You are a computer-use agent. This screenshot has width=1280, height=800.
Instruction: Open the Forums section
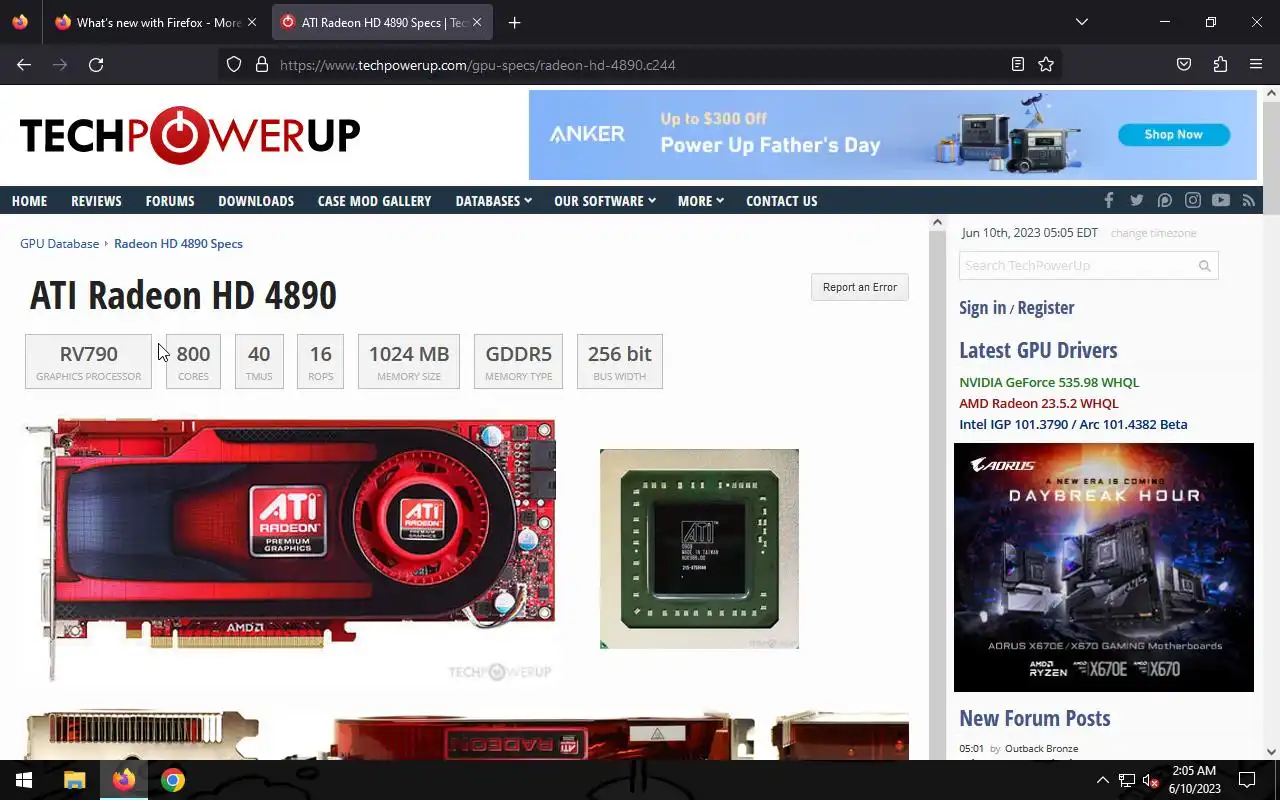(170, 201)
